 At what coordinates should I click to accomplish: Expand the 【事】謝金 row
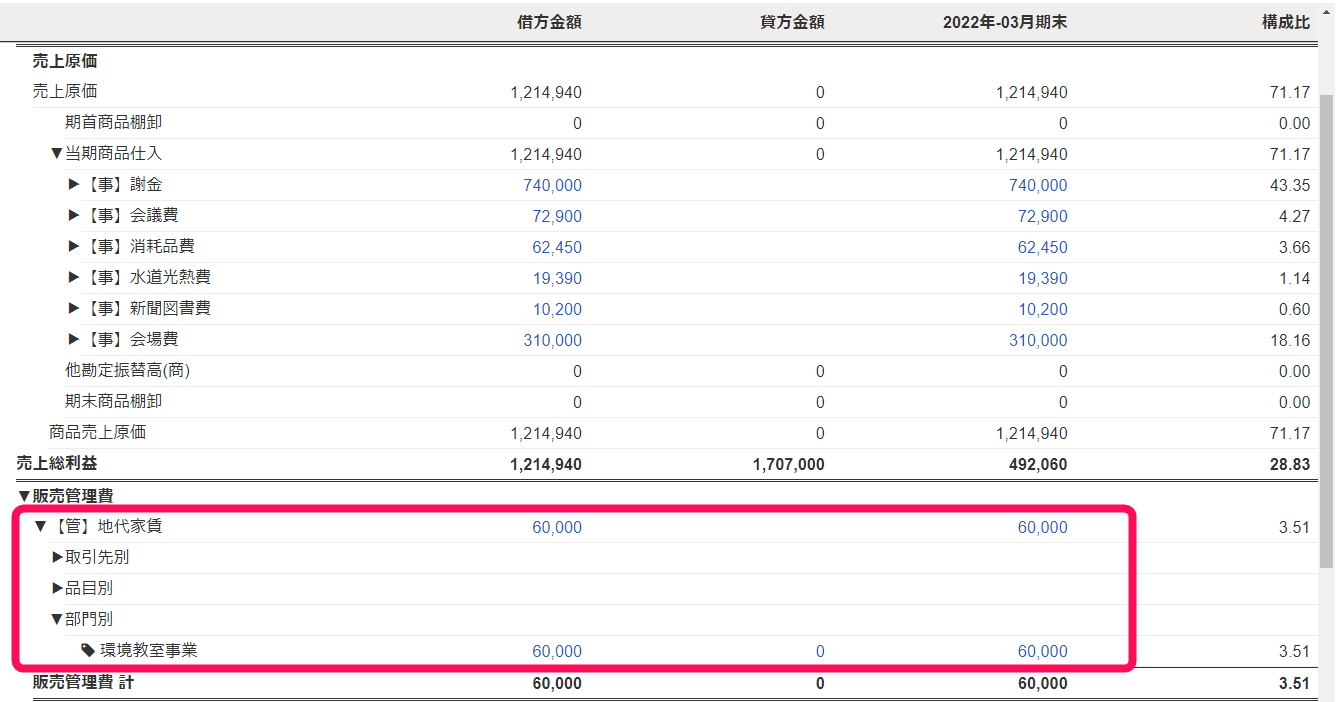point(74,185)
